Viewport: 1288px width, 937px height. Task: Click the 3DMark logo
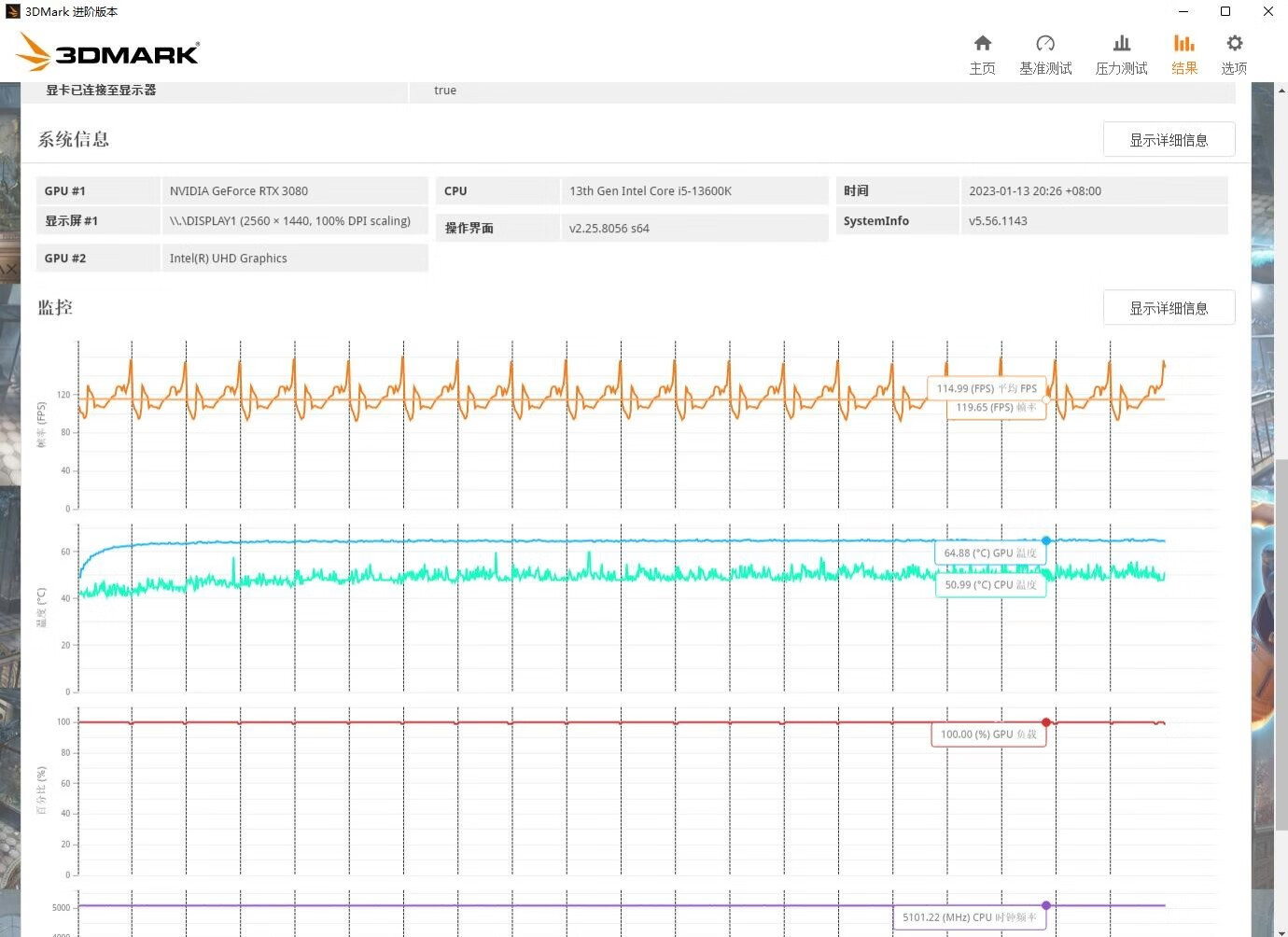coord(108,52)
